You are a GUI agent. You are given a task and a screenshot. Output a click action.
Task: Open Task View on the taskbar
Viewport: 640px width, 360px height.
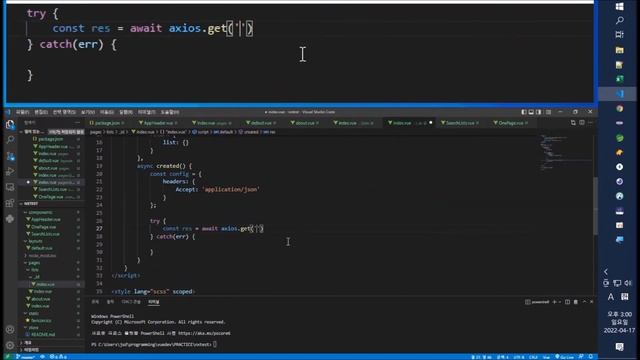tap(619, 35)
